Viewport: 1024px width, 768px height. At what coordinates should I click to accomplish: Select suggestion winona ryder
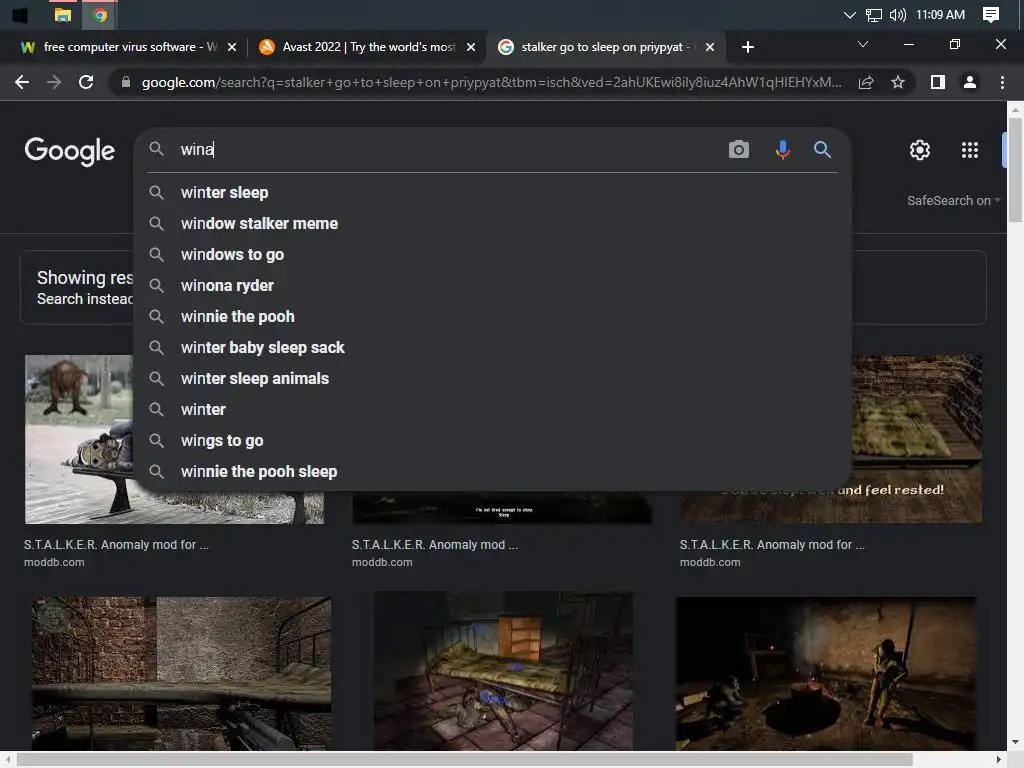click(492, 285)
